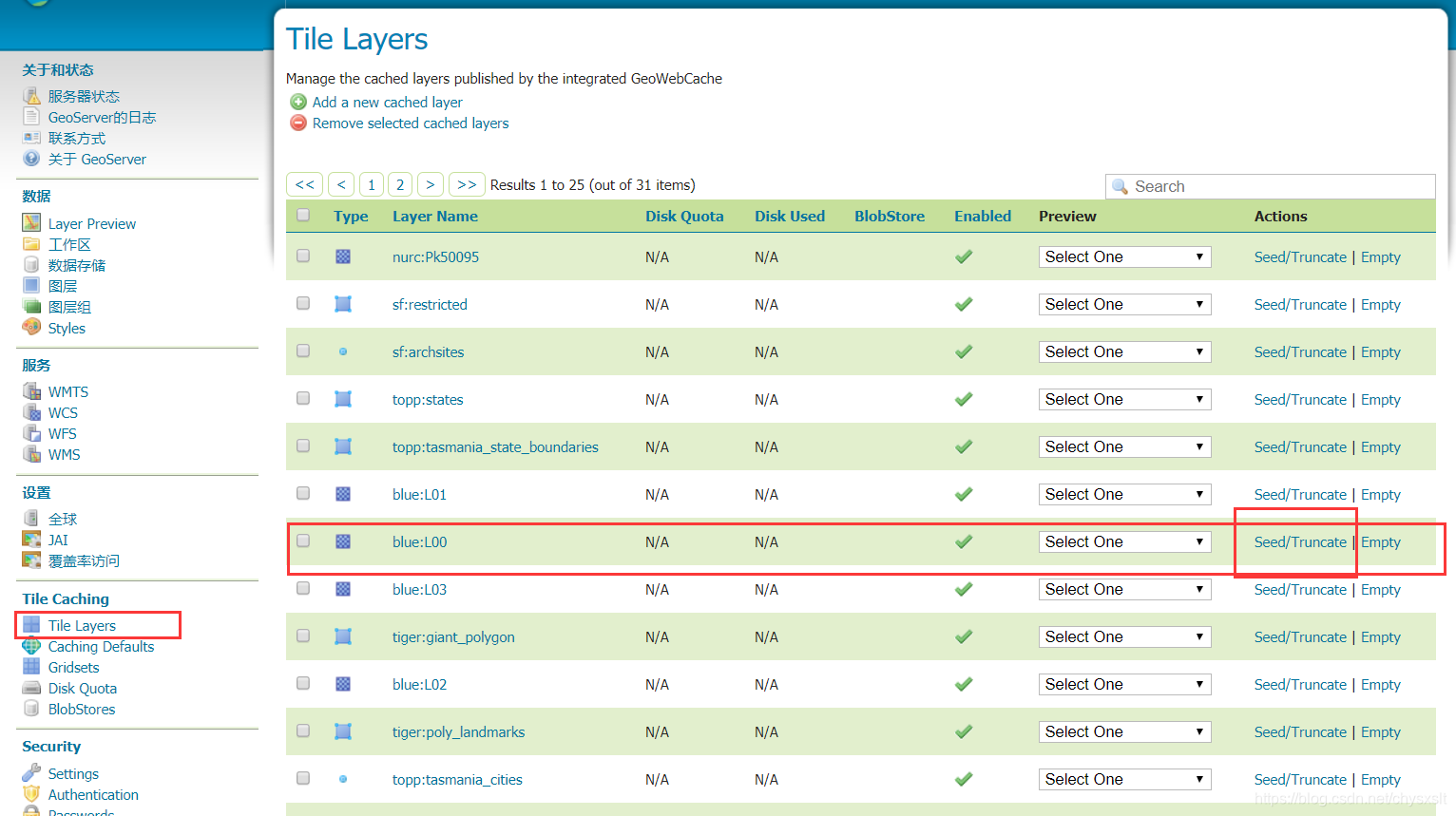The image size is (1456, 816).
Task: Click the Security Settings wrench icon
Action: (x=31, y=772)
